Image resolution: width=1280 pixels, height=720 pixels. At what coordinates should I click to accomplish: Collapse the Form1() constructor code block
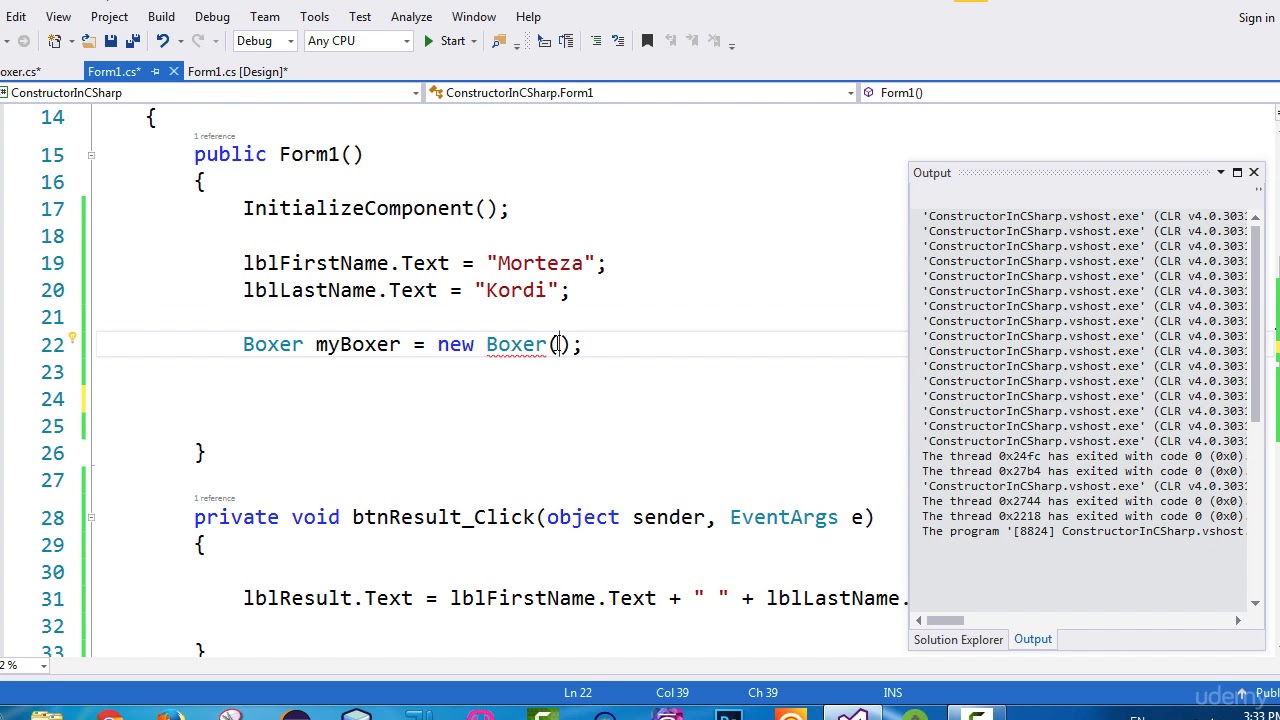(x=91, y=155)
